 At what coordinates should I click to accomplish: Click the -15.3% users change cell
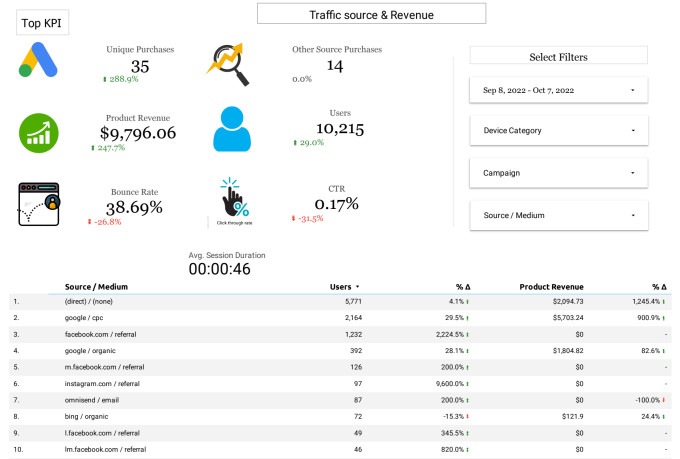pyautogui.click(x=456, y=416)
